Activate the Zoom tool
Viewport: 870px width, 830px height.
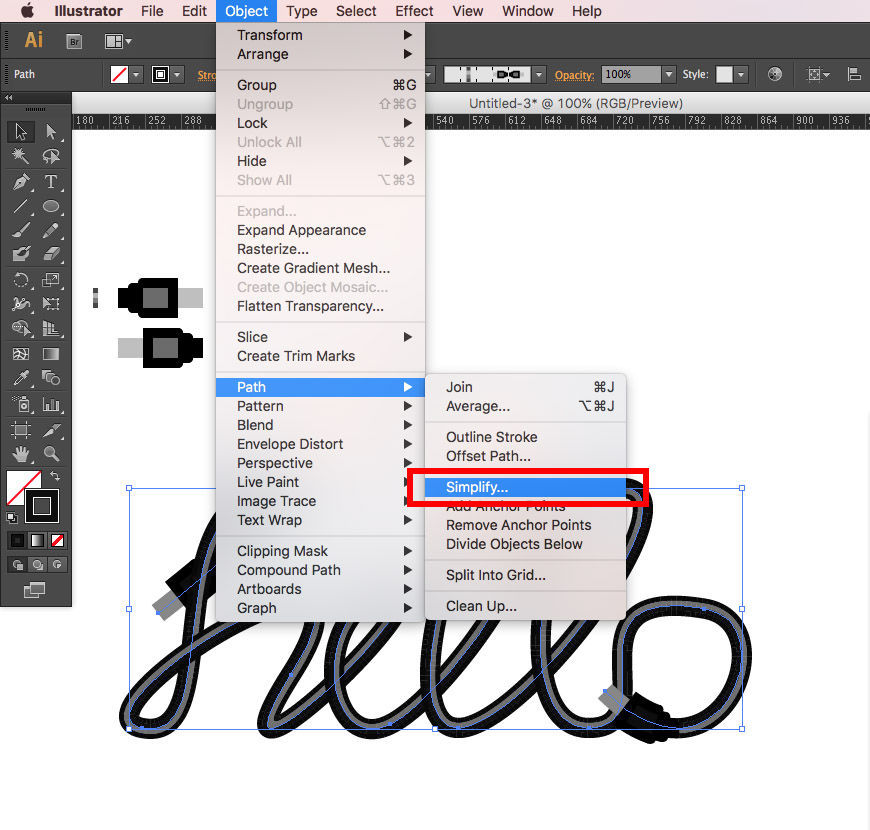click(x=51, y=454)
